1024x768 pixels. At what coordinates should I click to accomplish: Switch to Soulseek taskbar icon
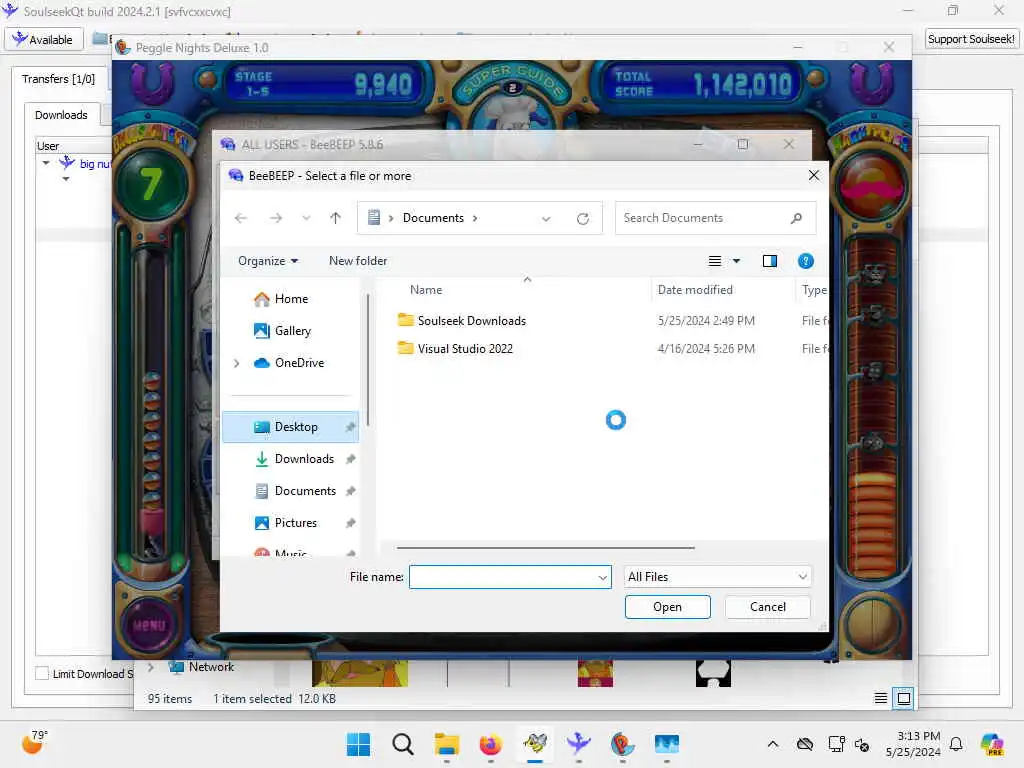[x=579, y=744]
